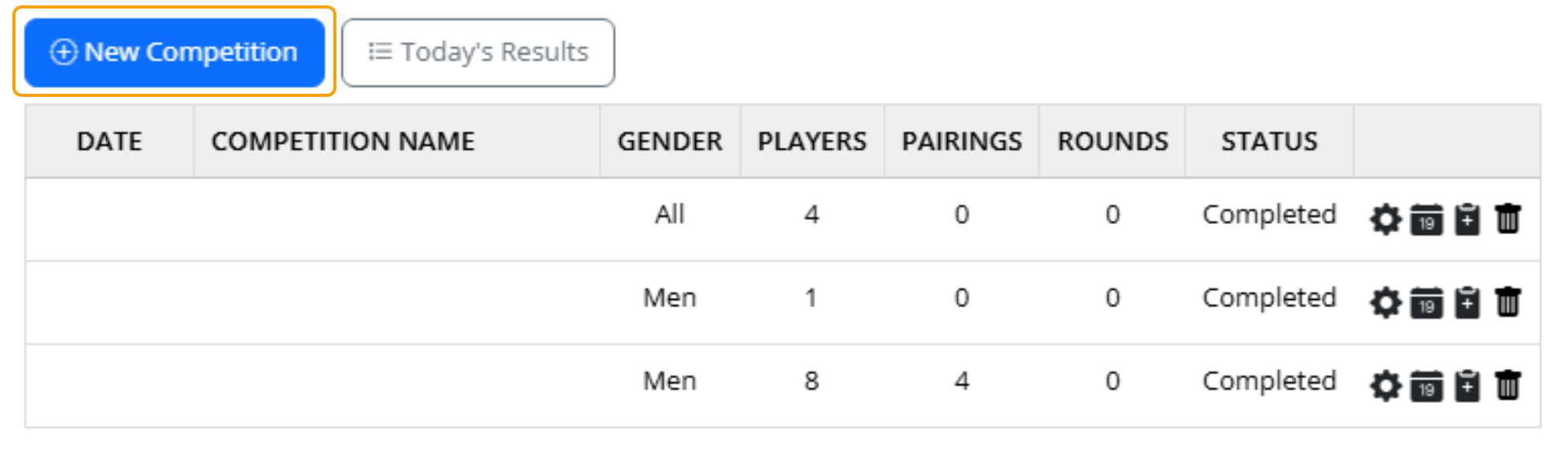Click calendar icon in the 1-player Men row
This screenshot has width=1568, height=465.
tap(1426, 302)
